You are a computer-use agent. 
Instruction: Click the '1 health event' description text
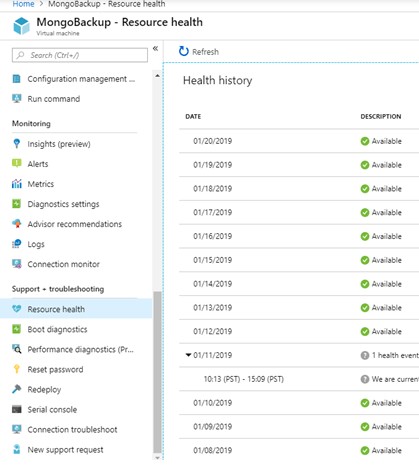[395, 355]
